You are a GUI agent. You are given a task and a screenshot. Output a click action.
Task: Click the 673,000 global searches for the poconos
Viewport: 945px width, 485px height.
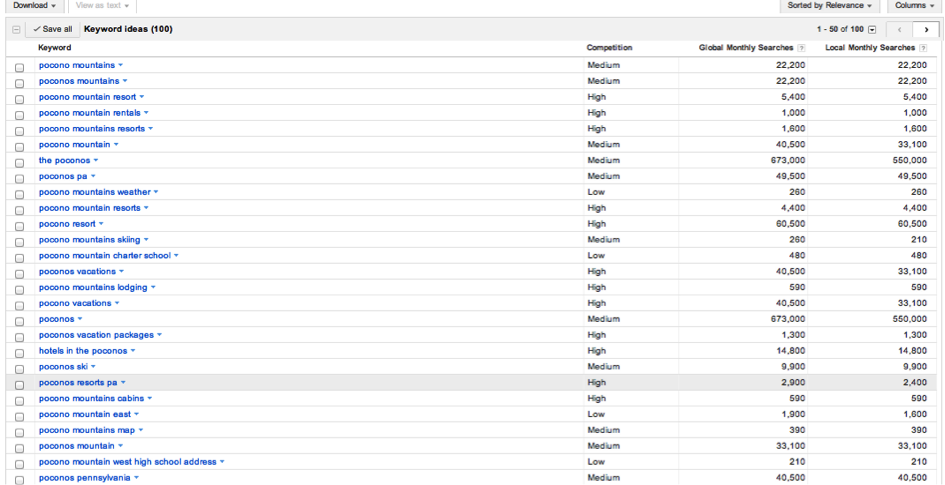pos(788,160)
